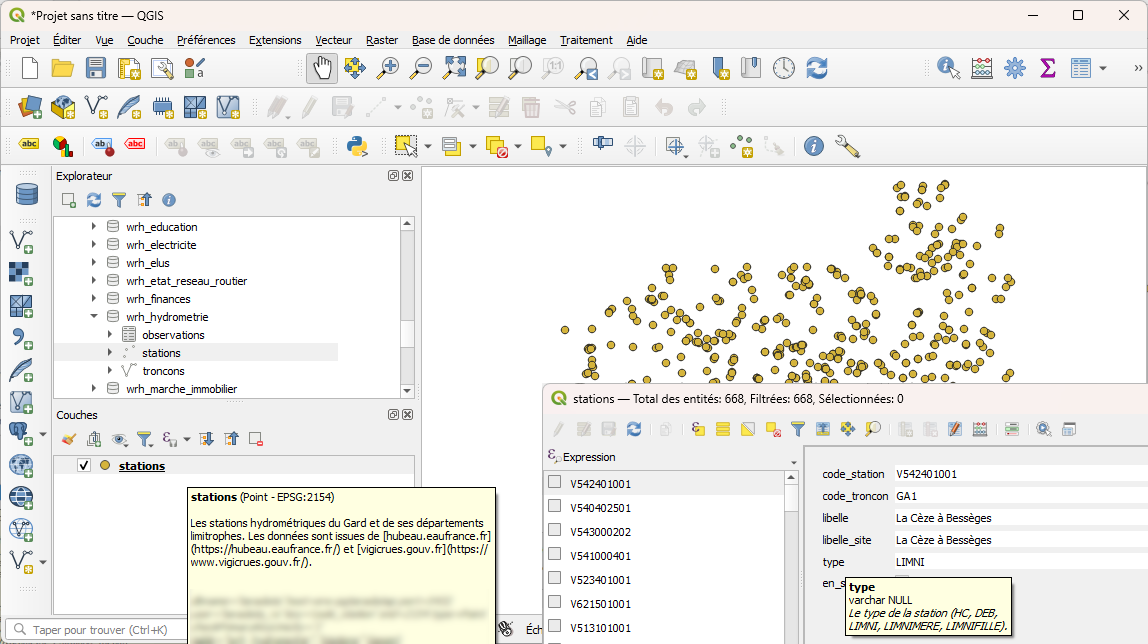Expand the troncons layer node
1148x644 pixels.
pos(110,370)
